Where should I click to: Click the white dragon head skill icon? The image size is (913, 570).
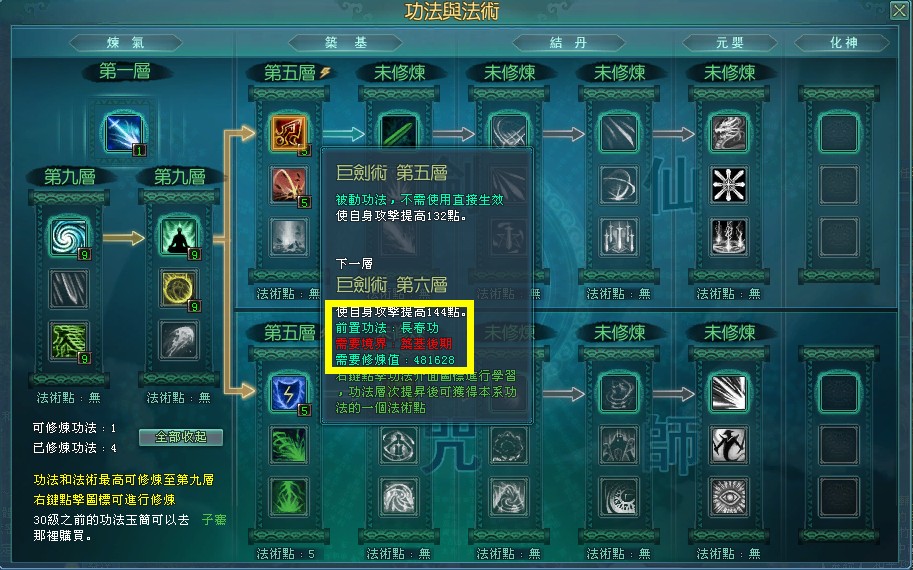728,133
